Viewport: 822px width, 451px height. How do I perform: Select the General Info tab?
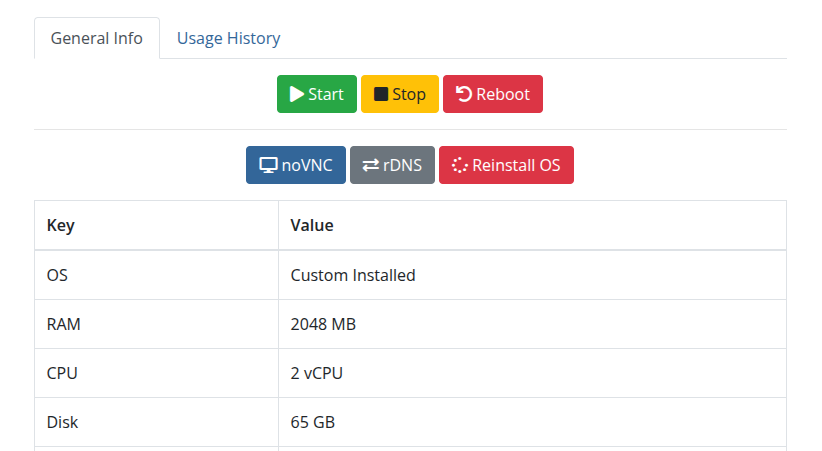click(97, 38)
